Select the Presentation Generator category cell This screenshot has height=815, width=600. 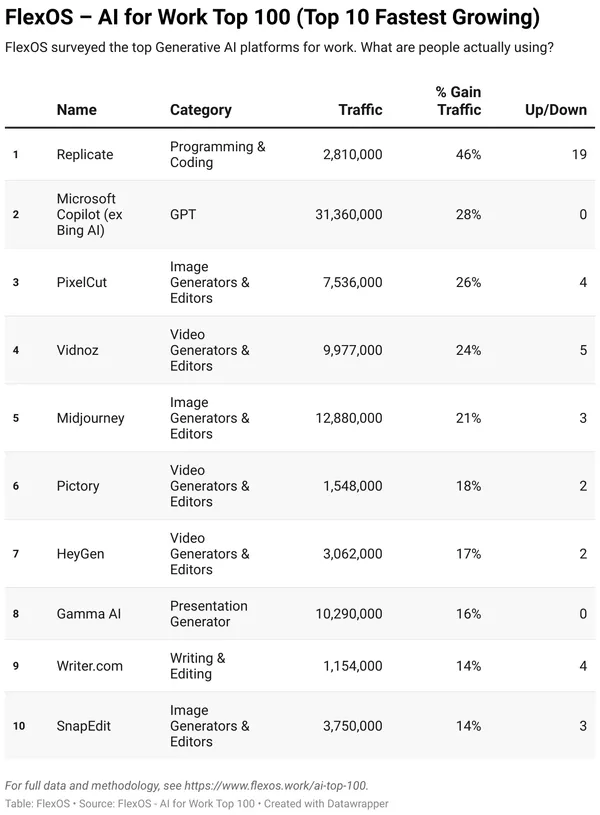[209, 614]
